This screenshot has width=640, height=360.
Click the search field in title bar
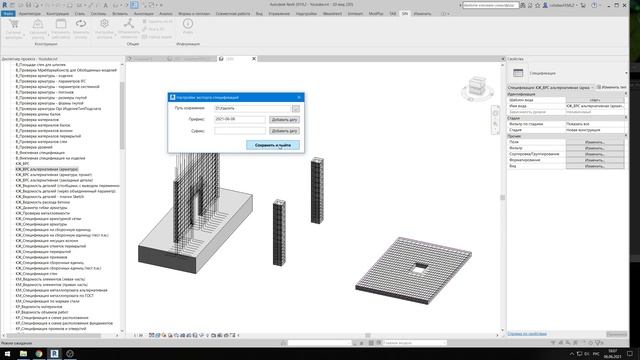(x=491, y=5)
